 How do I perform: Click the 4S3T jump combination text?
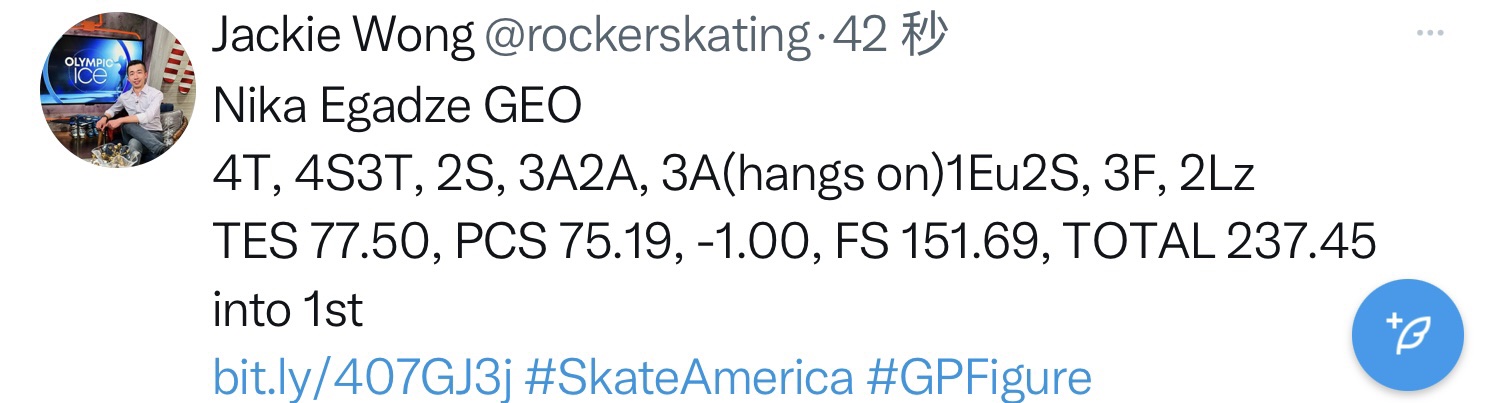[x=357, y=175]
